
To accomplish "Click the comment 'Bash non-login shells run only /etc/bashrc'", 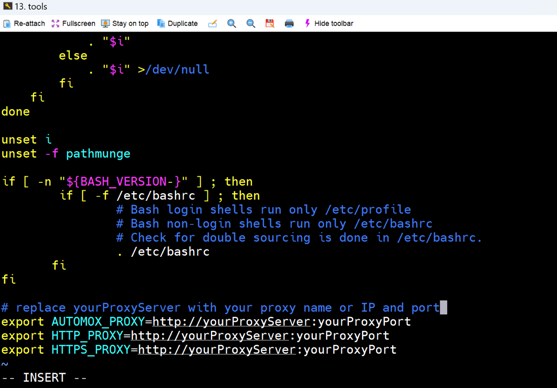I will pyautogui.click(x=274, y=223).
